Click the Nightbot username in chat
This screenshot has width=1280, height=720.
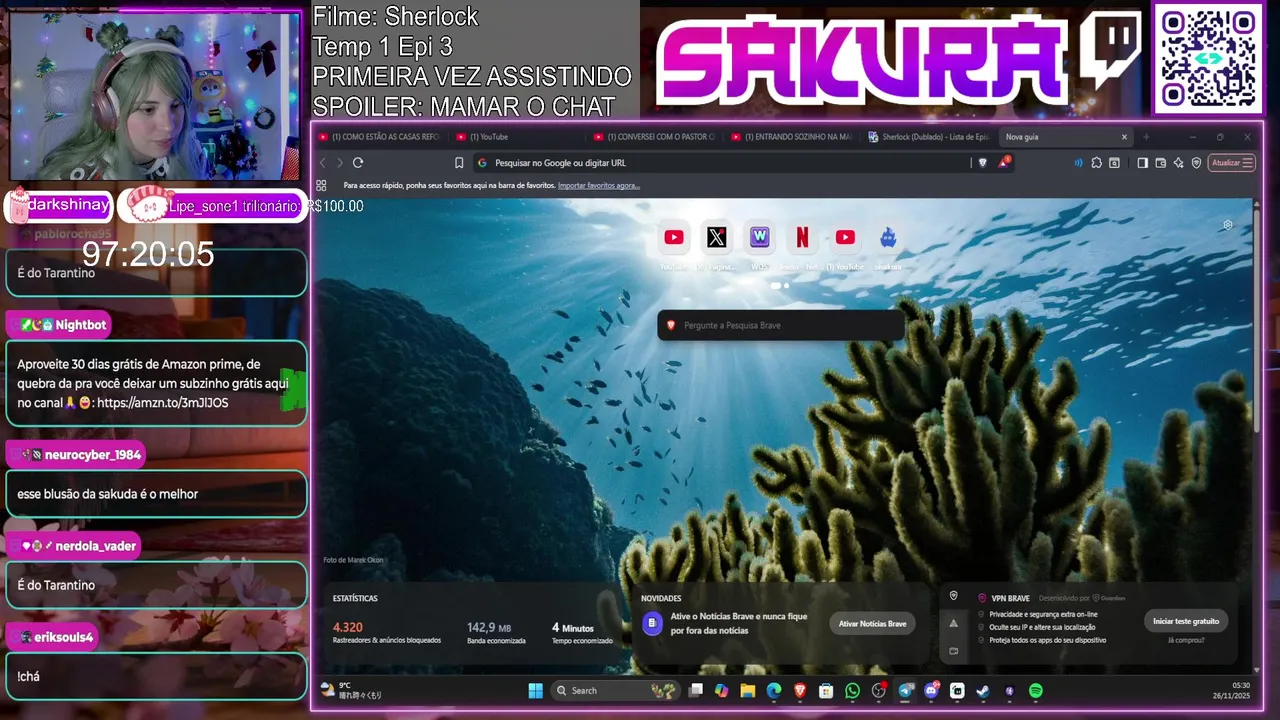pyautogui.click(x=81, y=325)
